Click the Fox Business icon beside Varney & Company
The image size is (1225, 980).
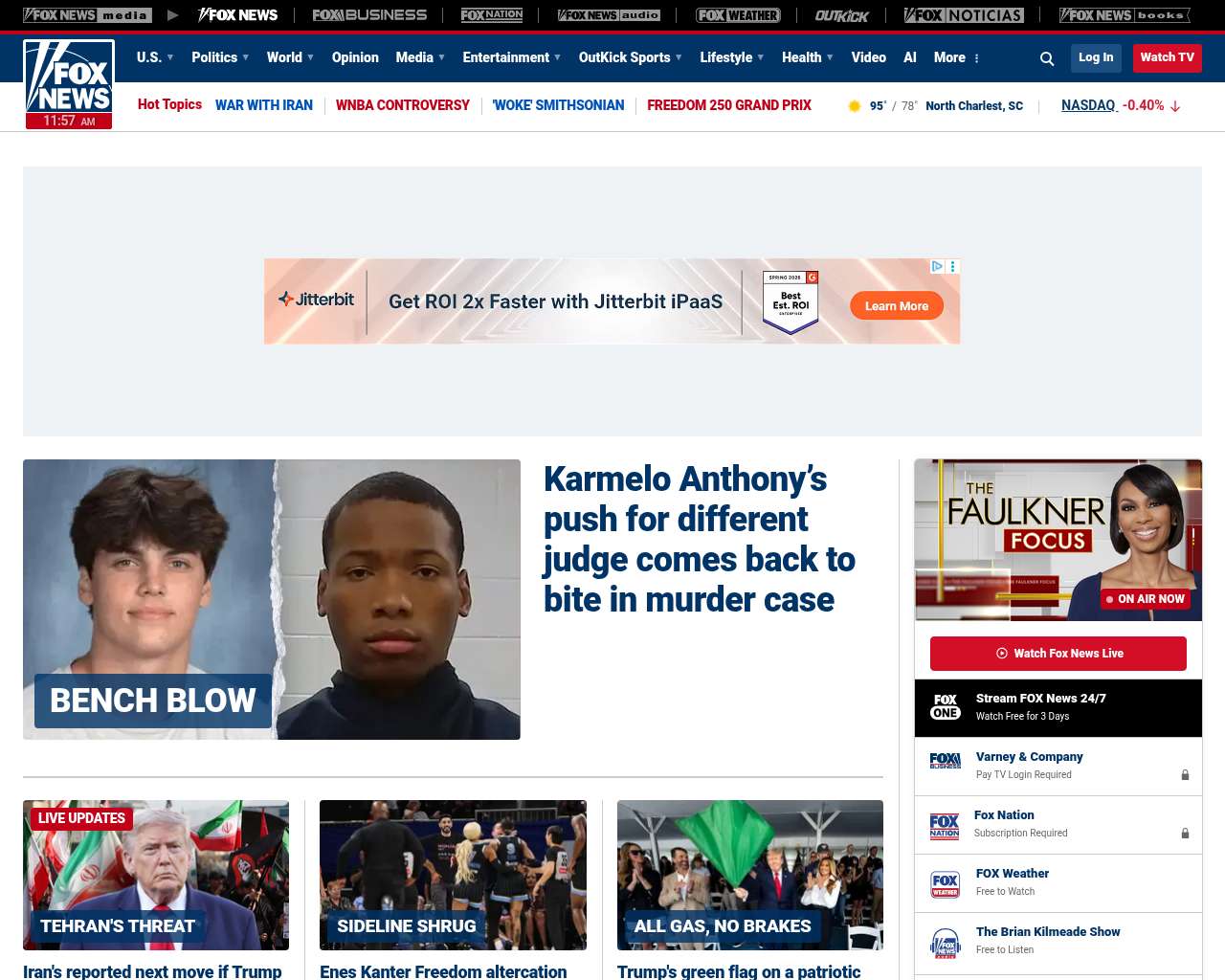click(946, 761)
